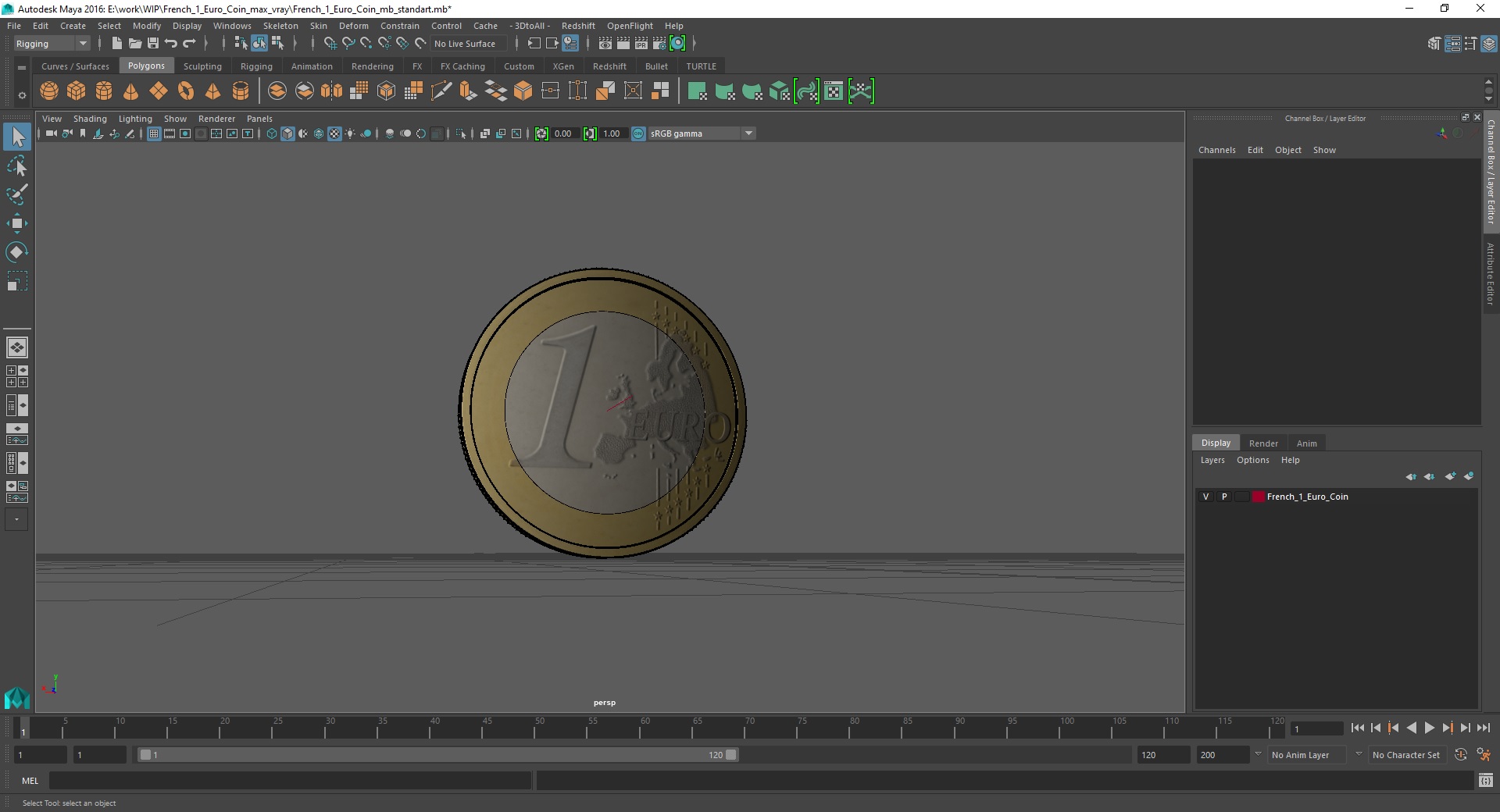The image size is (1500, 812).
Task: Click the Mirror geometry shelf icon
Action: [x=332, y=91]
